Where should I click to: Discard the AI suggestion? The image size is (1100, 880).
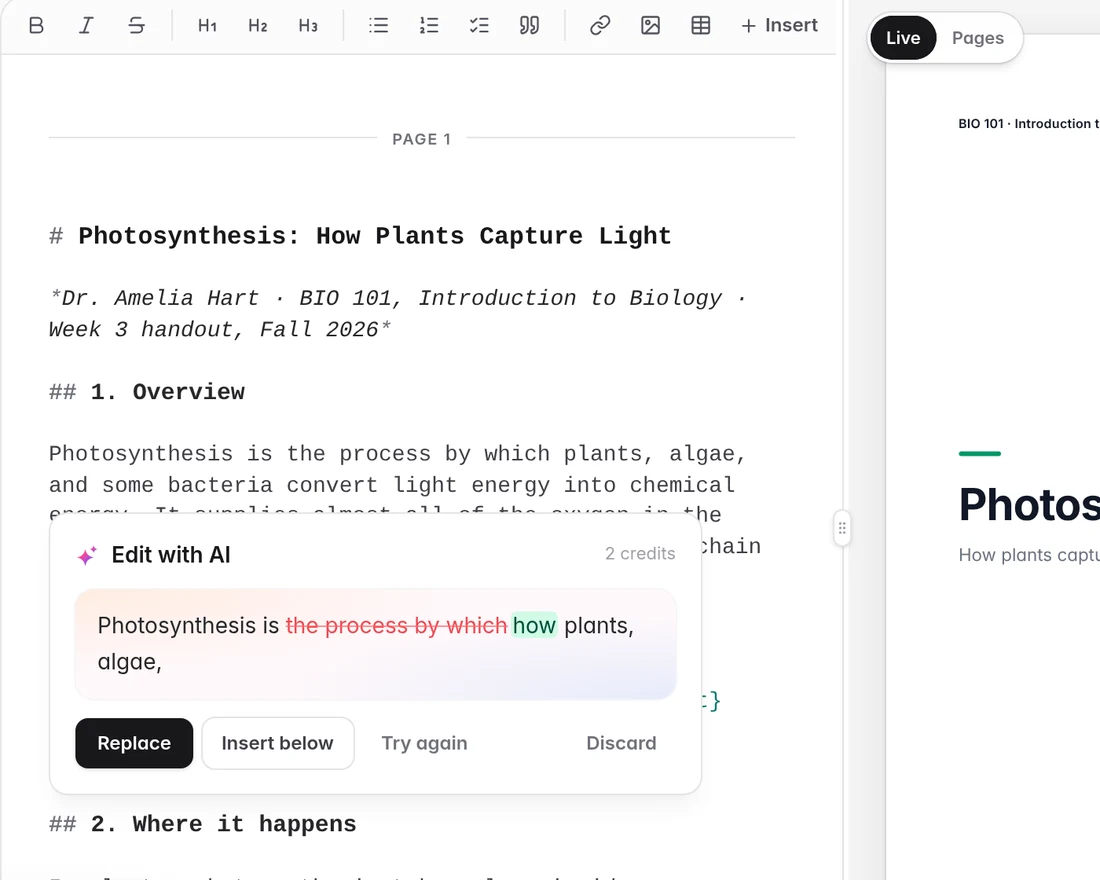[622, 743]
